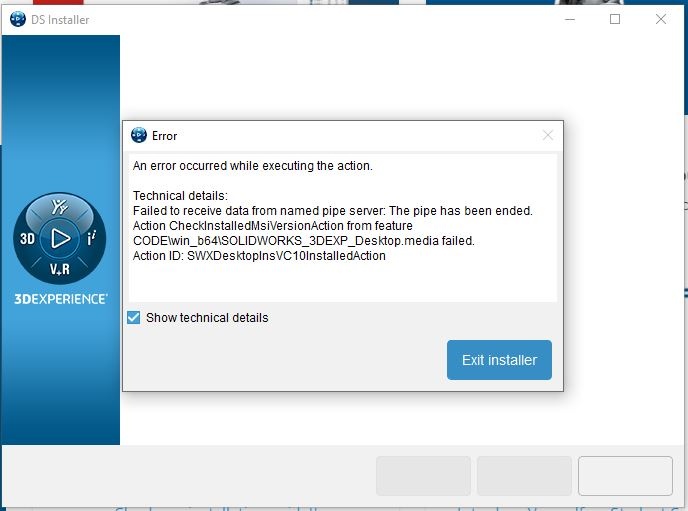Click the 3DEXPERIENCE logo text
Viewport: 688px width, 511px height.
coord(61,299)
